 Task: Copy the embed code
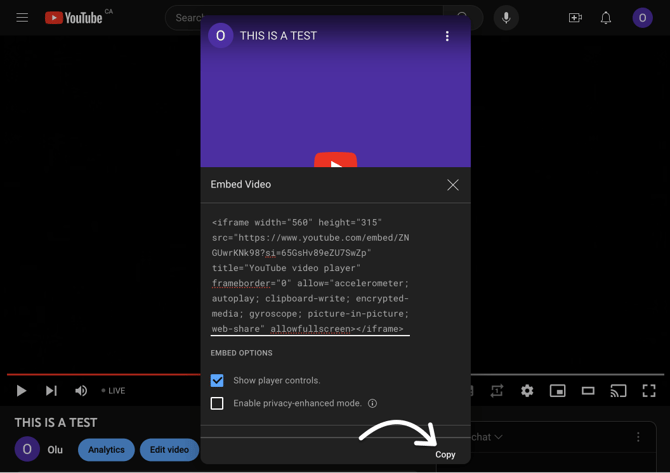point(445,454)
